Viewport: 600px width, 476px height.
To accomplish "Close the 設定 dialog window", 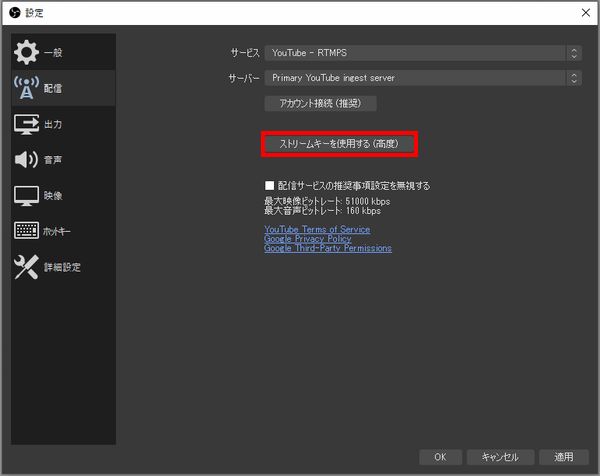I will coord(585,13).
